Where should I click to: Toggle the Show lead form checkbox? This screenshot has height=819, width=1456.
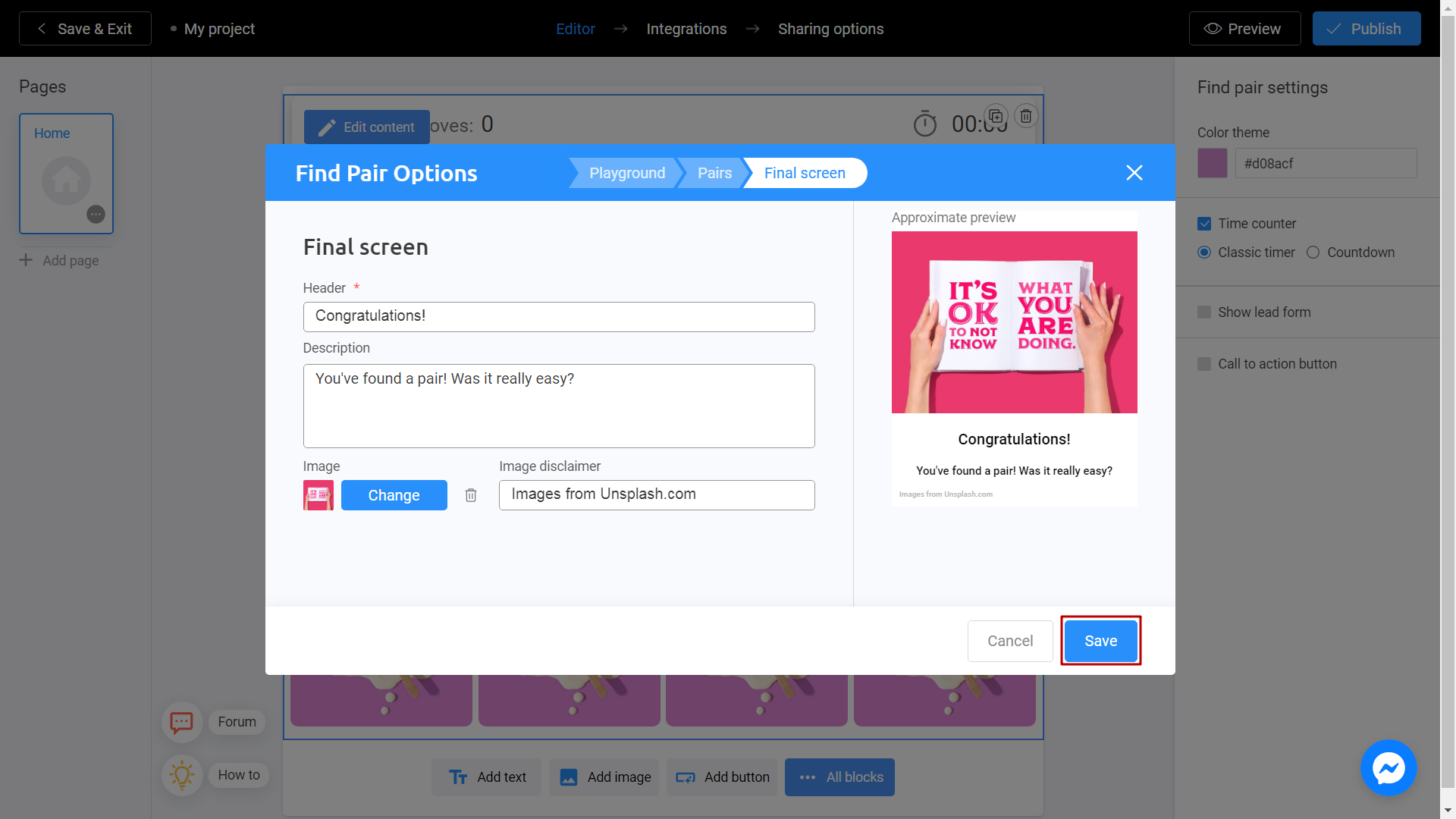[x=1205, y=312]
